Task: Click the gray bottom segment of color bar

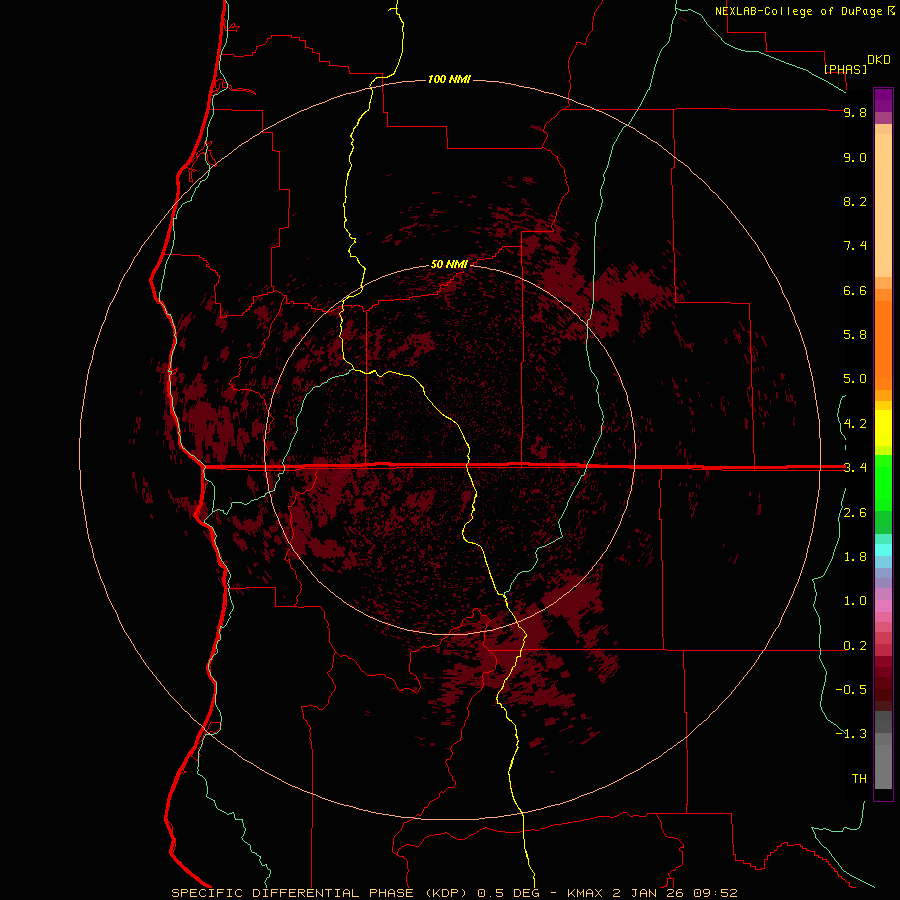Action: [883, 766]
